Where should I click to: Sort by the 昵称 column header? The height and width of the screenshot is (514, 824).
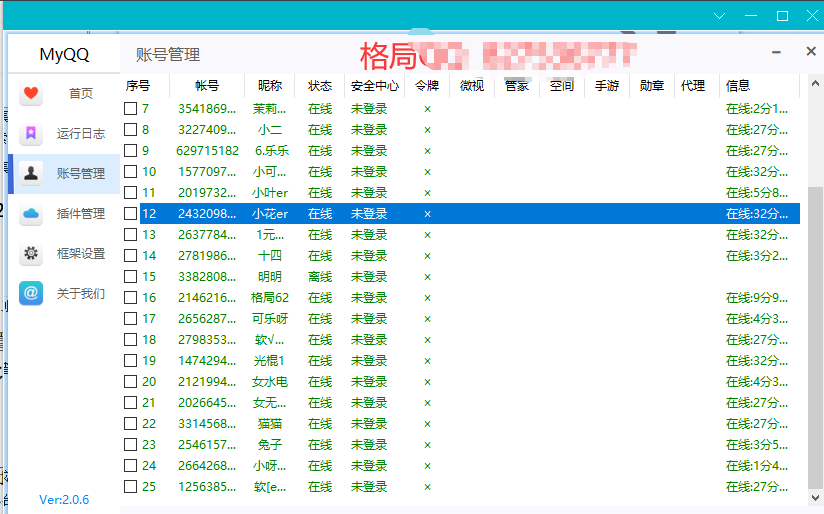pos(270,86)
